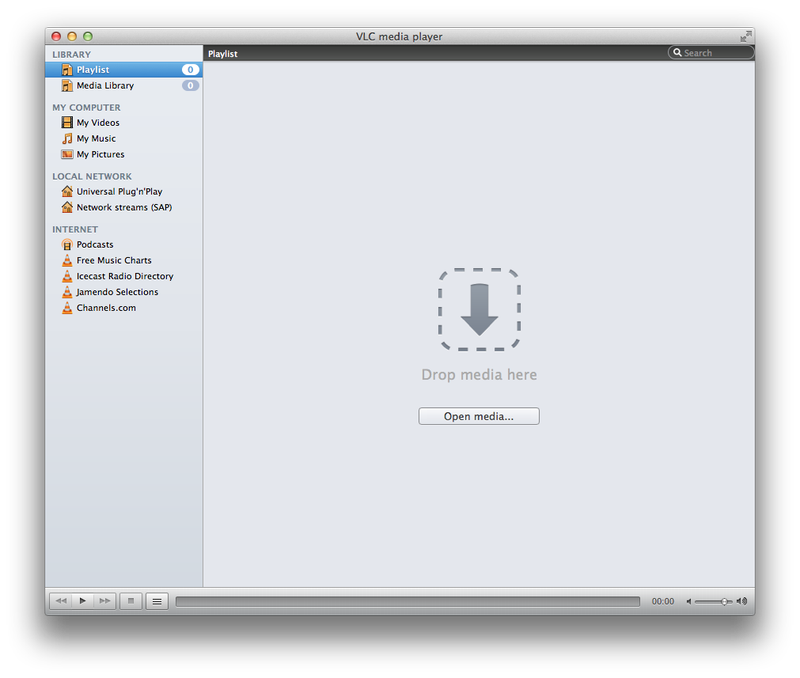Click the Free Music Charts cone icon
This screenshot has height=678, width=800.
tap(67, 260)
